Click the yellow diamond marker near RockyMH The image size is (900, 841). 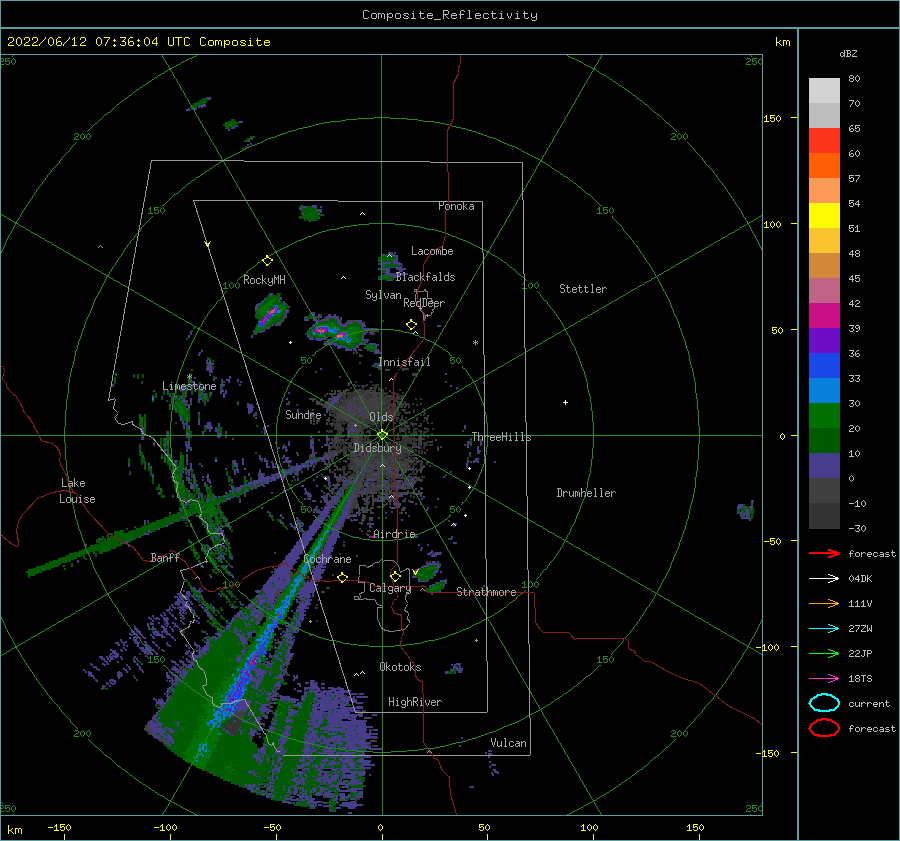[267, 261]
